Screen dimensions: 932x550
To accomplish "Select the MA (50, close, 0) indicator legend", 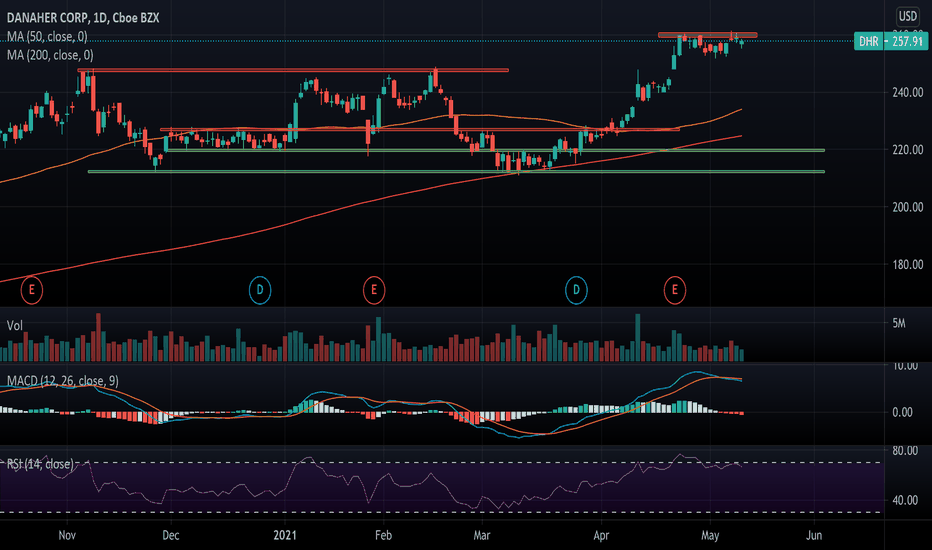I will click(x=47, y=37).
